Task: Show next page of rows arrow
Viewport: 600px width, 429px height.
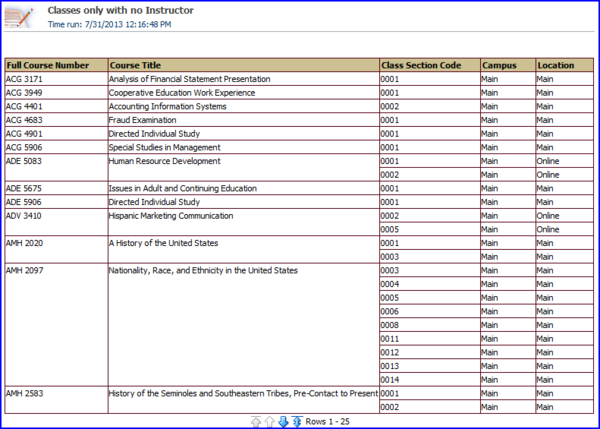Action: click(283, 422)
